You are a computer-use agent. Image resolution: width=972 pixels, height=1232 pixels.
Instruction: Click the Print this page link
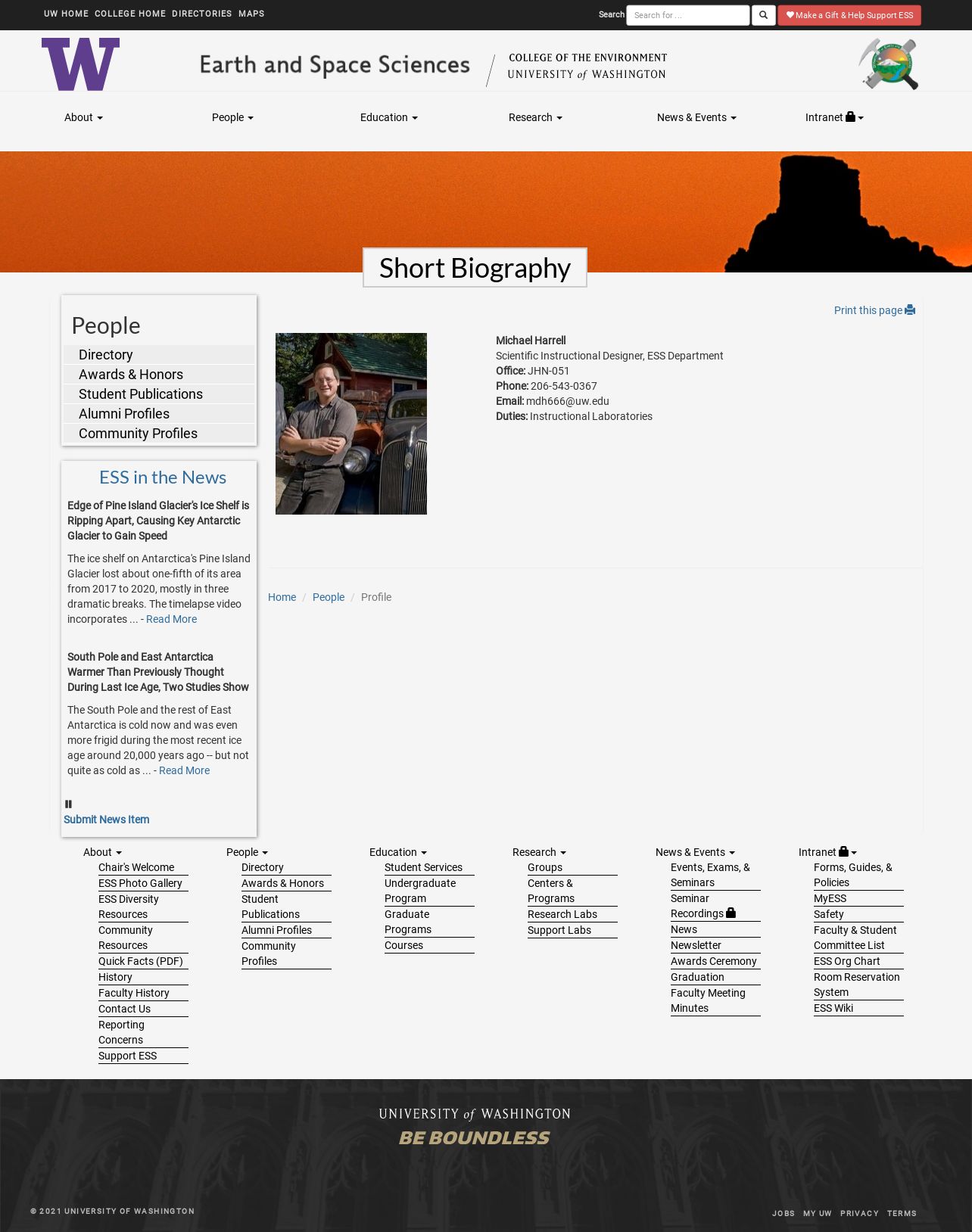pyautogui.click(x=874, y=310)
